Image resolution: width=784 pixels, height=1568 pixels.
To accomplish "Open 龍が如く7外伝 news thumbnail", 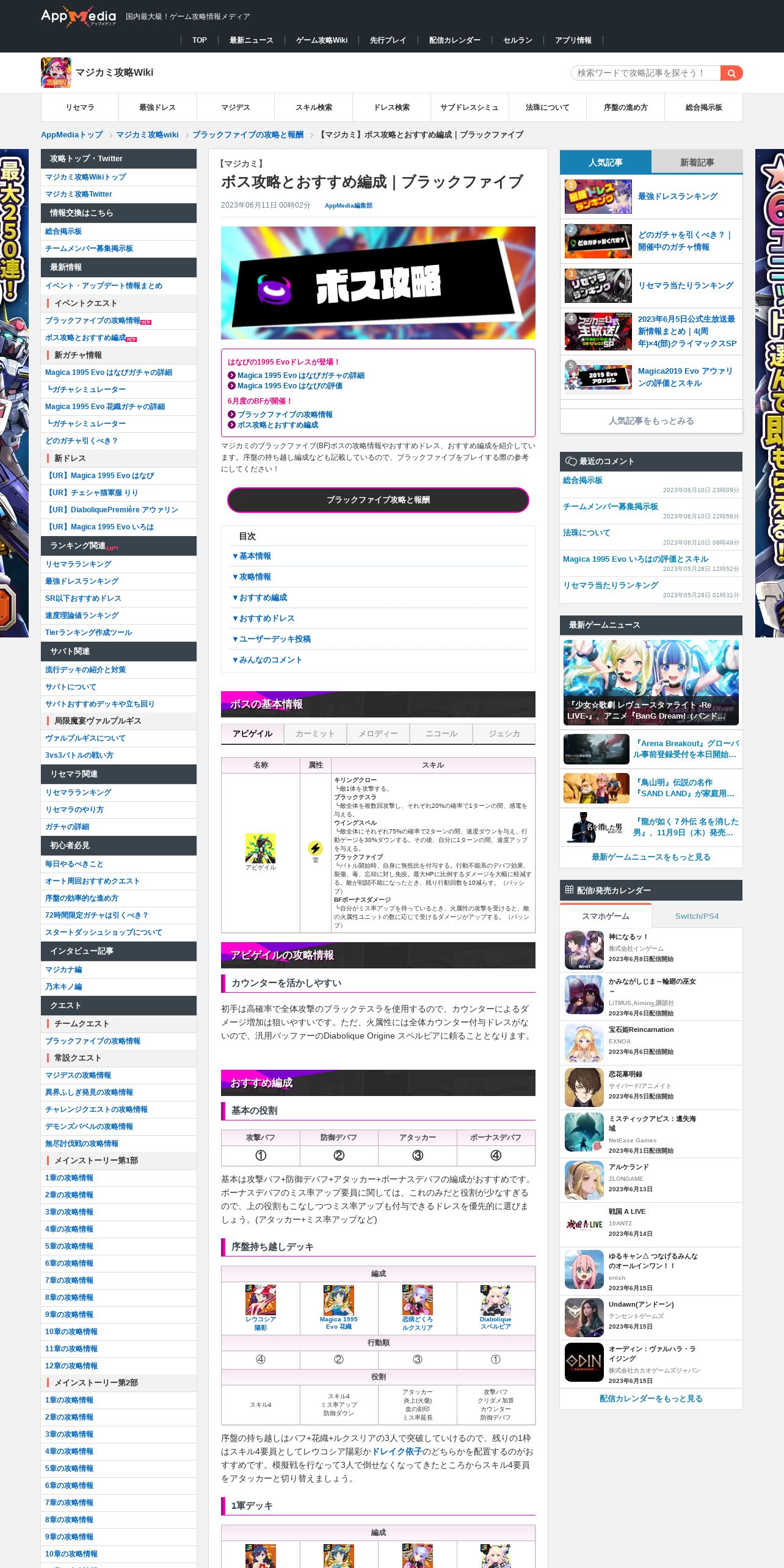I will [x=597, y=827].
